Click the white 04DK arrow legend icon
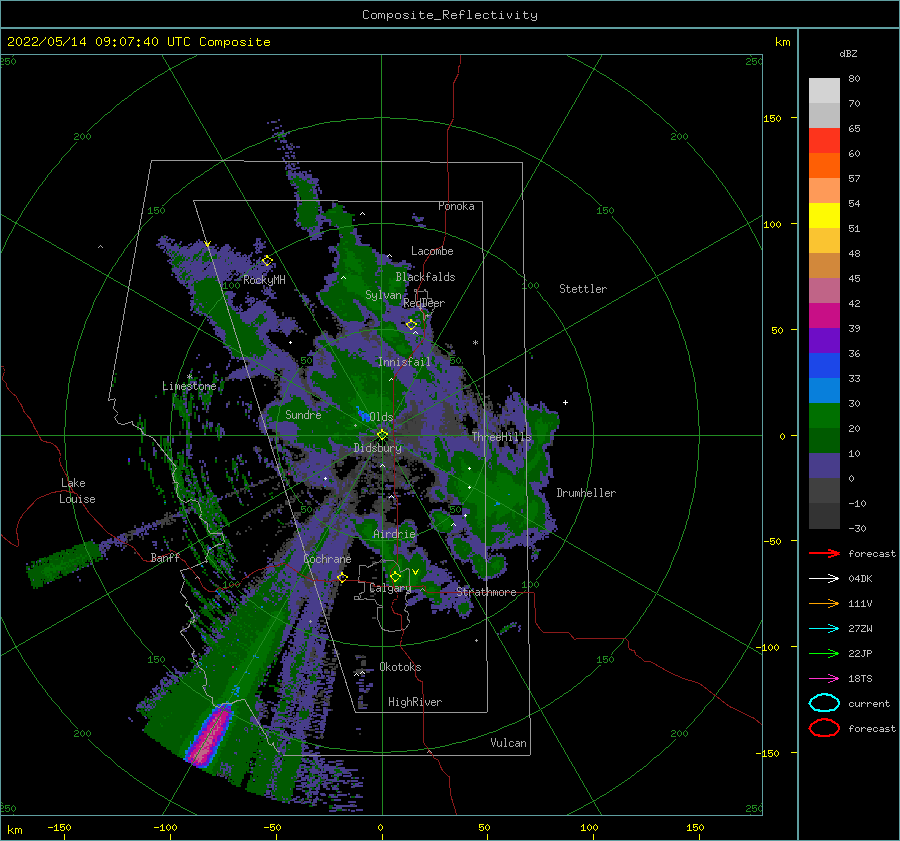Image resolution: width=900 pixels, height=841 pixels. [x=824, y=579]
